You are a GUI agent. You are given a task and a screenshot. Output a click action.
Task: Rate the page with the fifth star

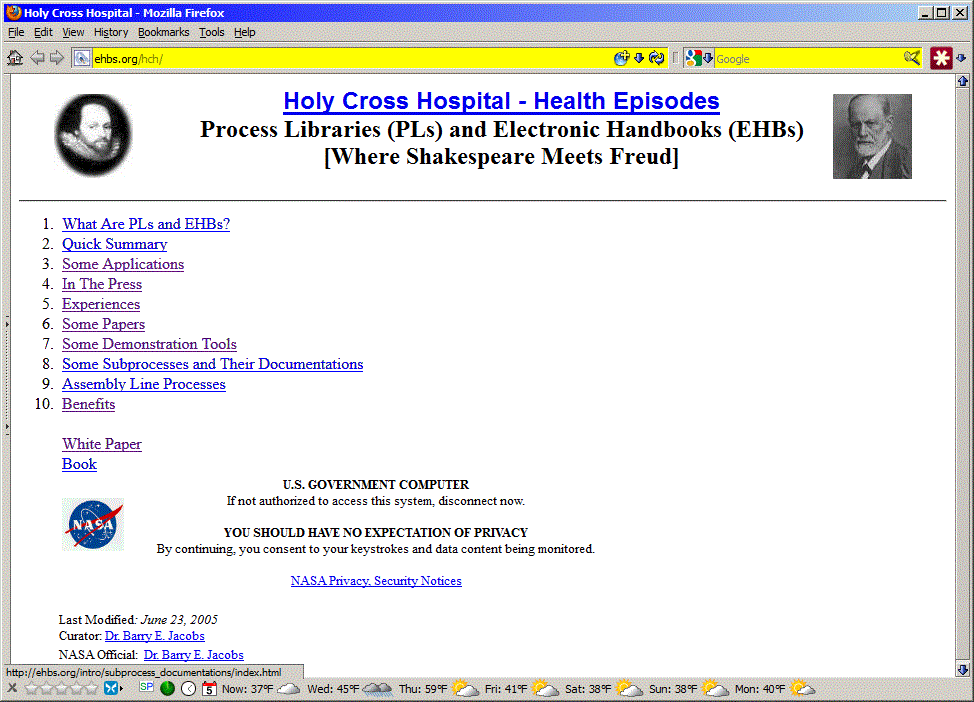(92, 688)
